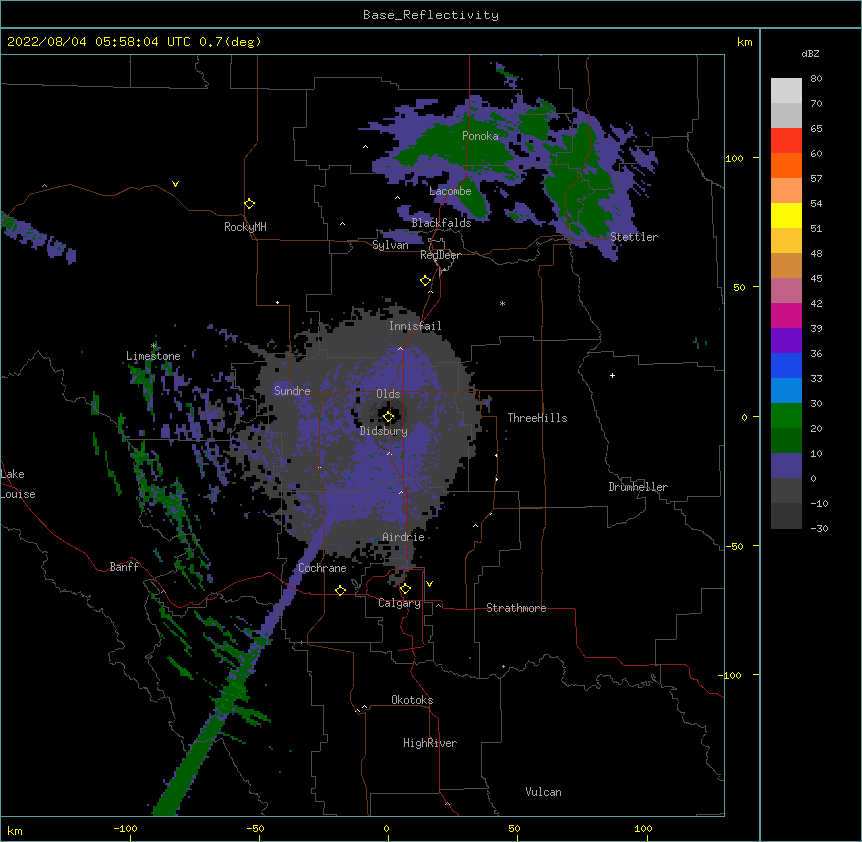Image resolution: width=862 pixels, height=842 pixels.
Task: Pick the magenta 39–42 dBZ legend swatch
Action: coord(786,315)
